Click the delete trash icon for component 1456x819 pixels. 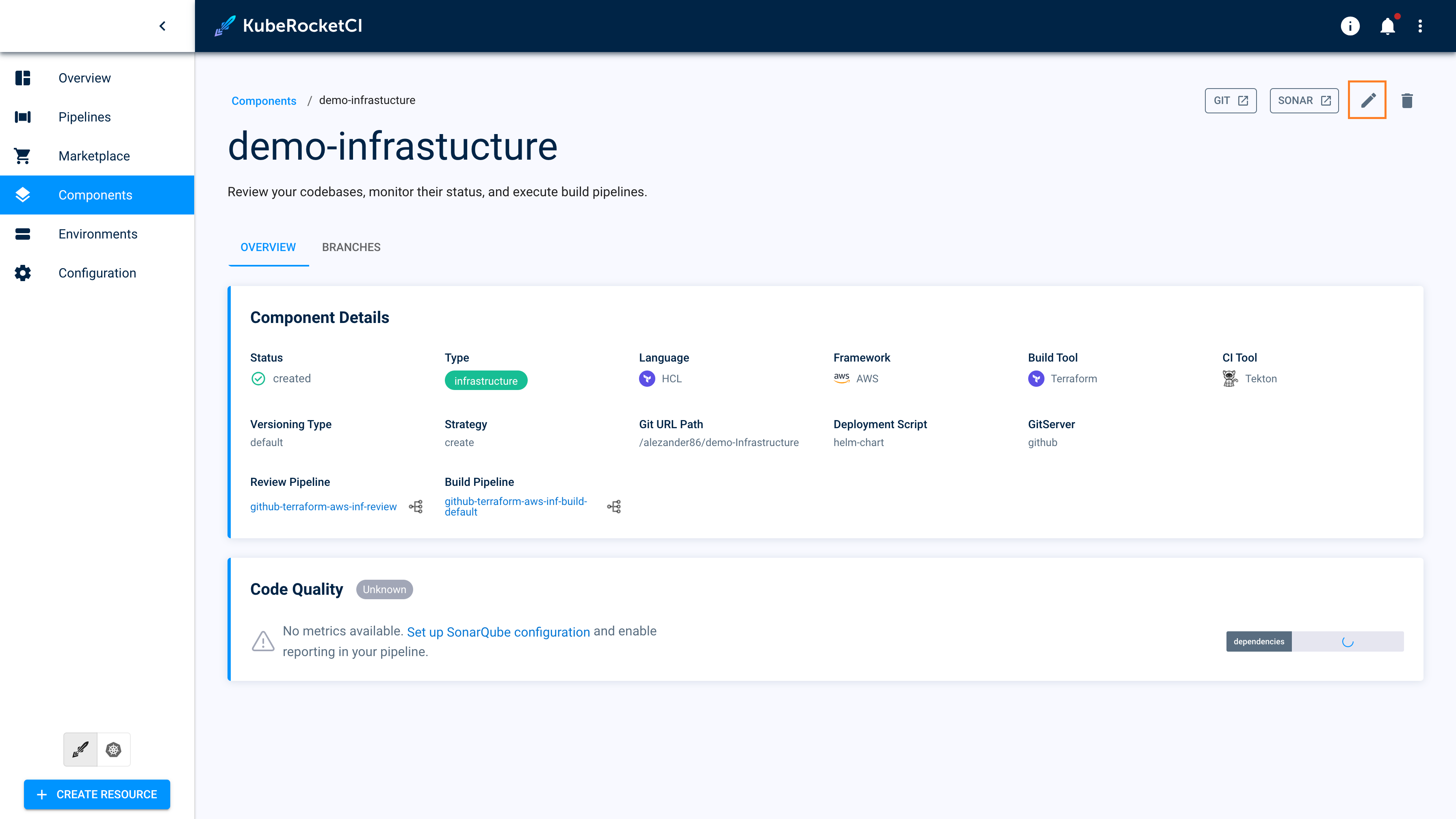(1407, 100)
